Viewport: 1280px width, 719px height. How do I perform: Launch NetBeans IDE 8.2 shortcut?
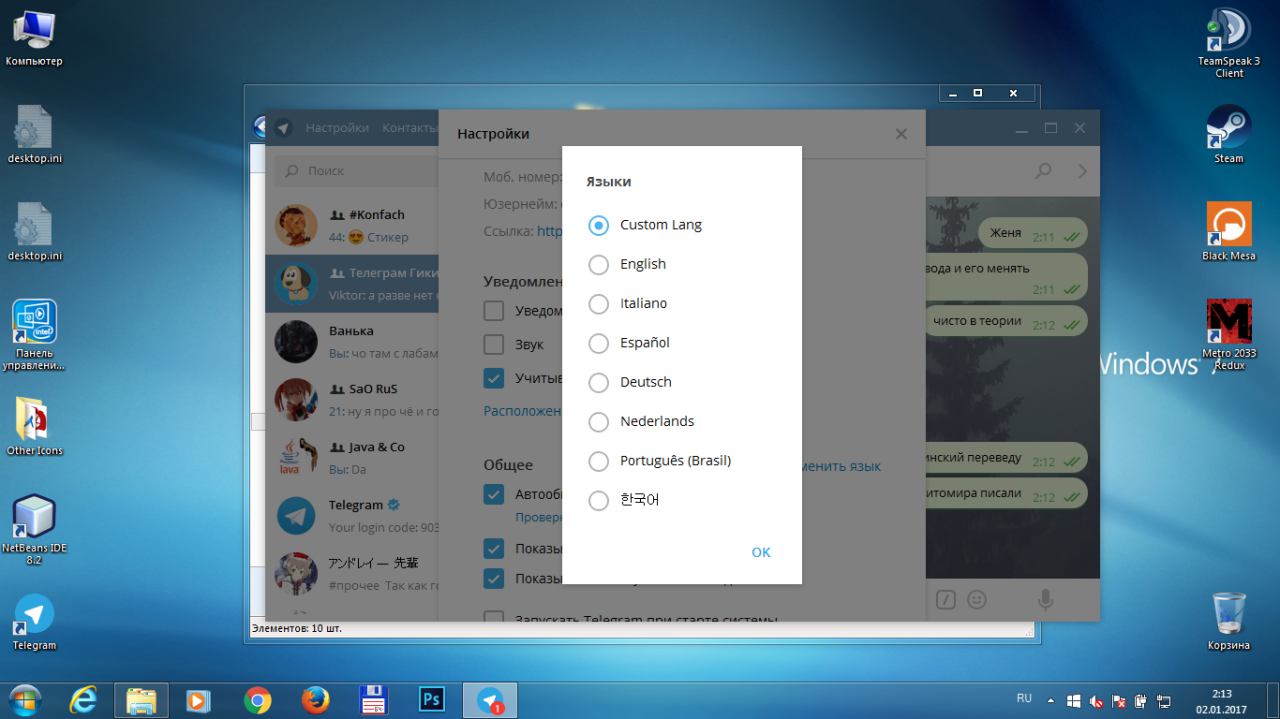[34, 529]
